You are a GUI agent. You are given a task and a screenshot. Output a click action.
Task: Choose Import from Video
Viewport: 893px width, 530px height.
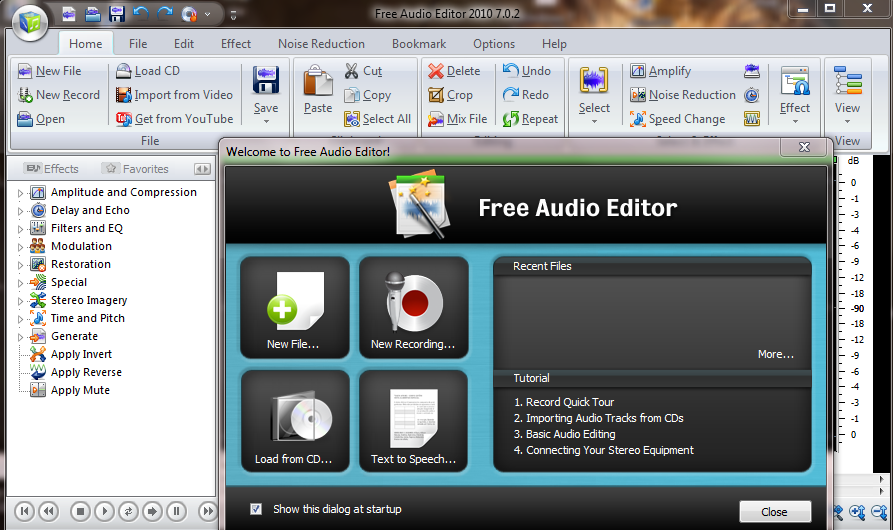coord(174,95)
